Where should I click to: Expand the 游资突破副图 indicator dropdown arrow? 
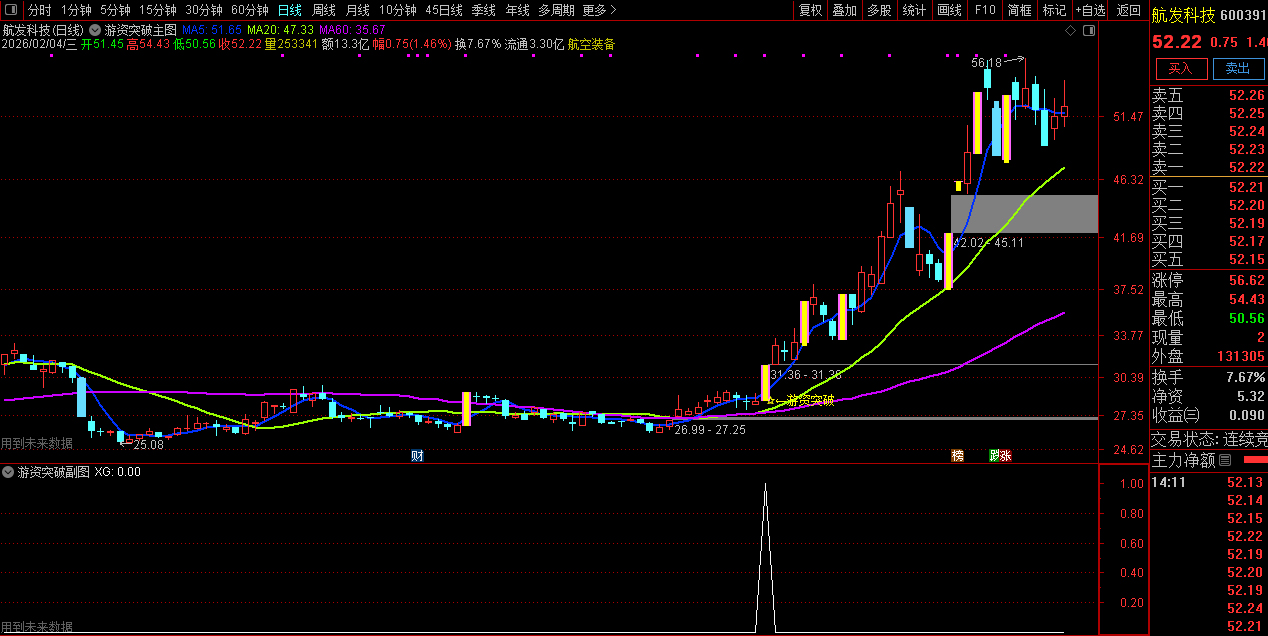coord(9,471)
